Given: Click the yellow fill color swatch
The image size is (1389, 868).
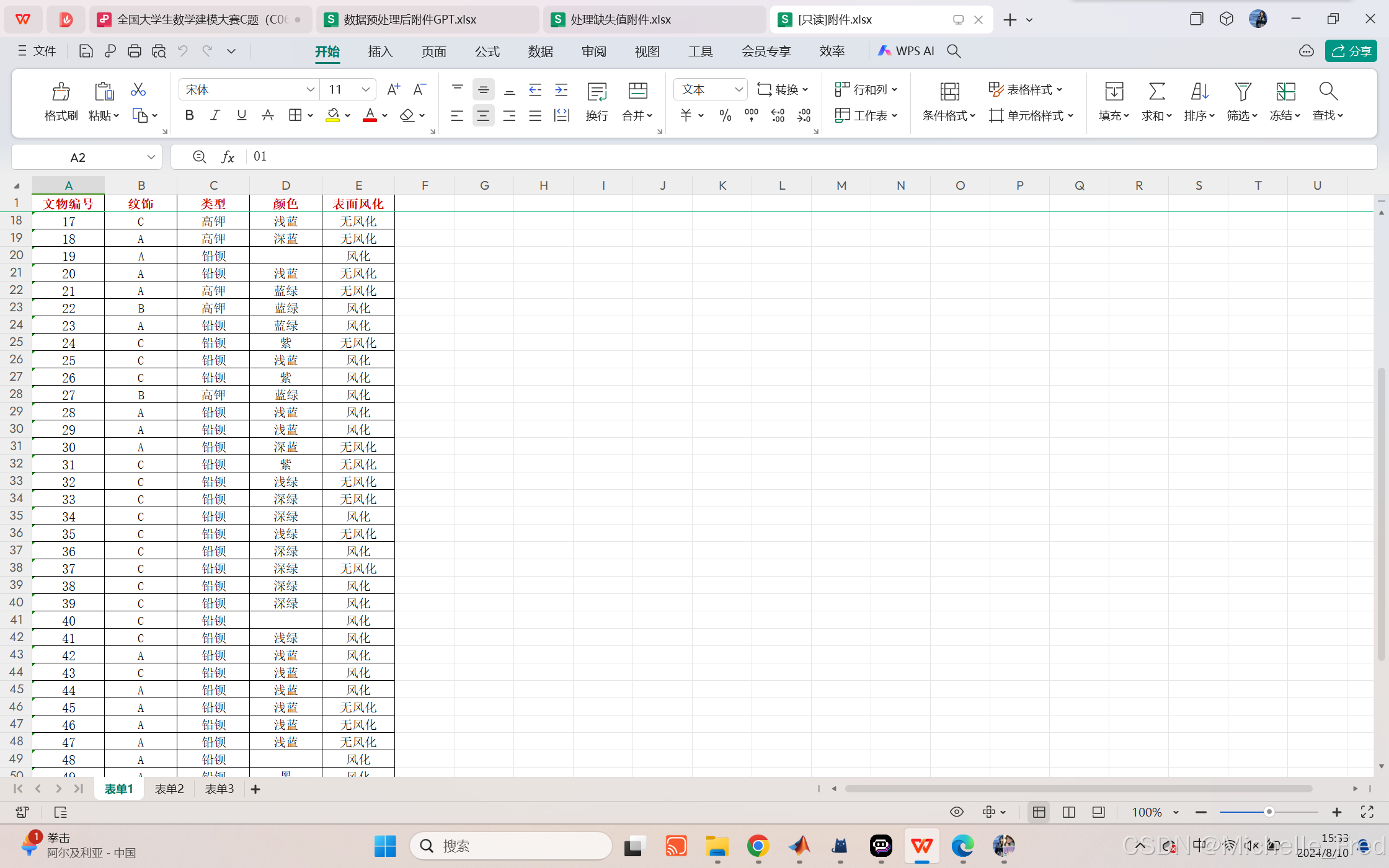Looking at the screenshot, I should (333, 115).
